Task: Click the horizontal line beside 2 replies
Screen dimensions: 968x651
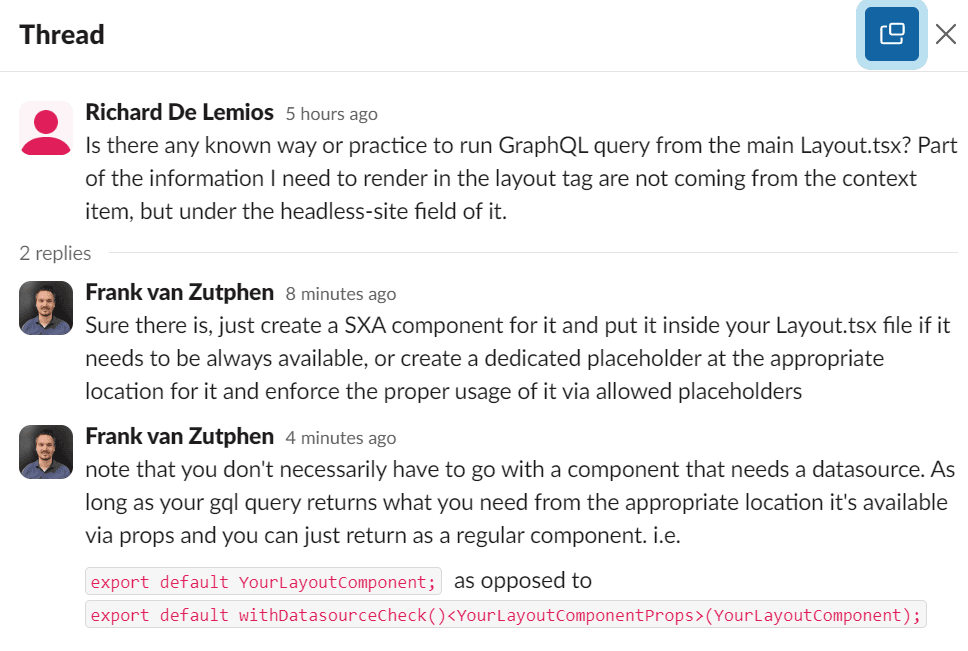Action: point(533,252)
